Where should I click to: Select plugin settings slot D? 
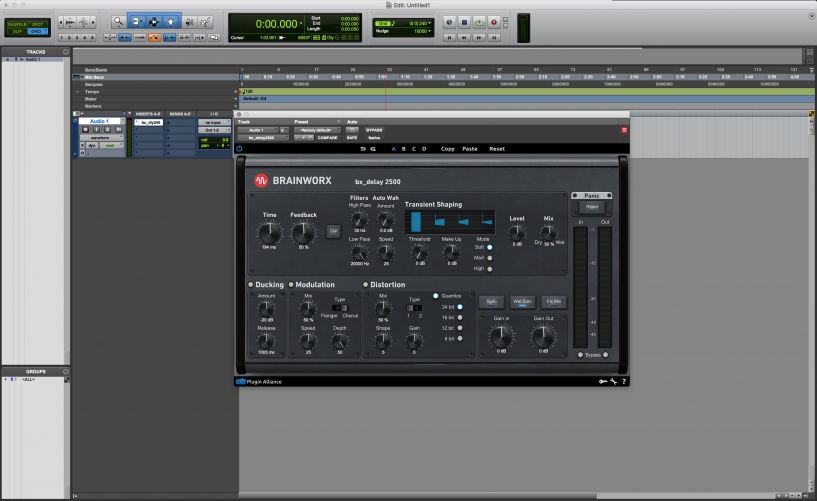click(x=424, y=149)
